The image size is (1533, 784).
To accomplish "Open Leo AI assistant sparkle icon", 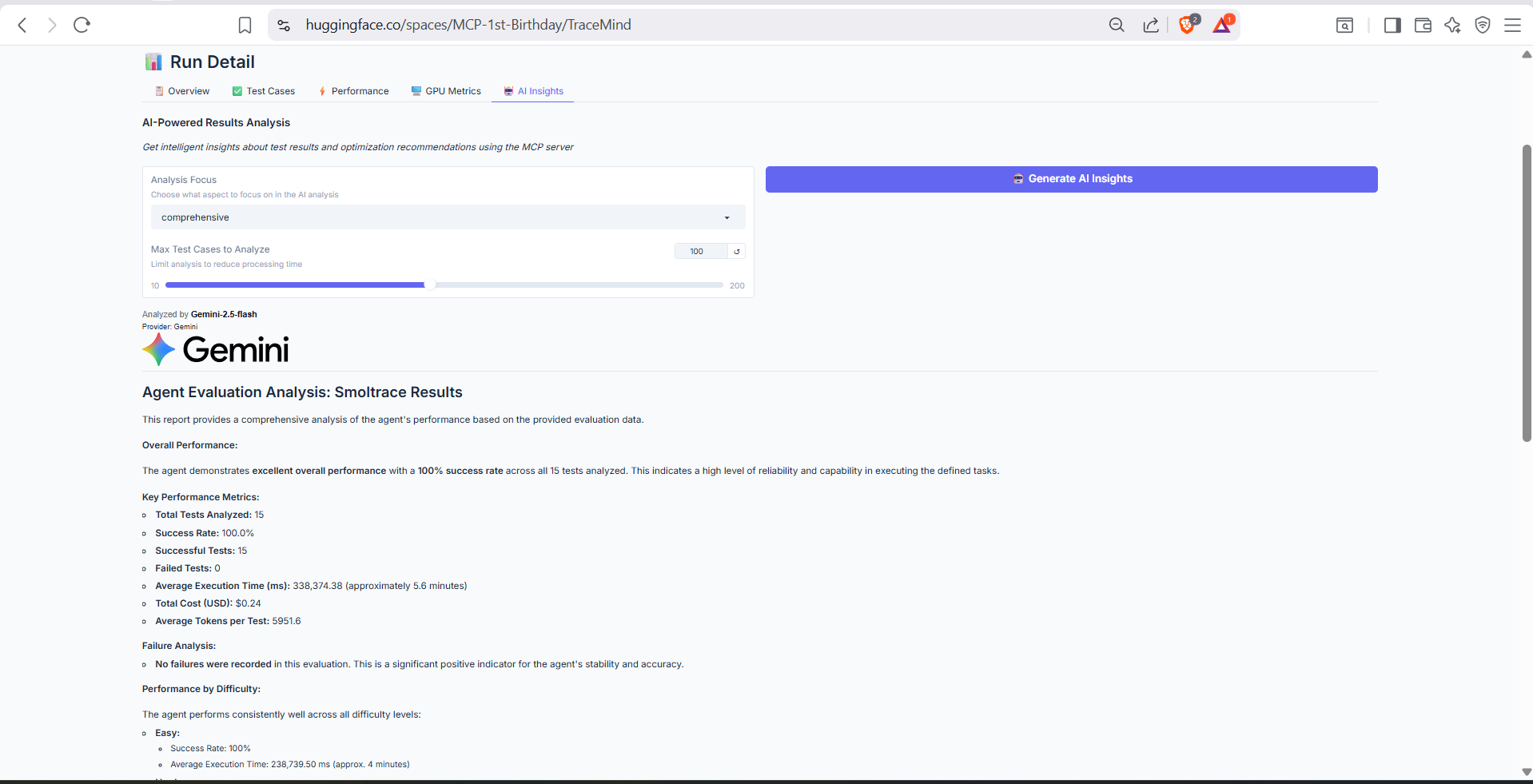I will pos(1452,26).
